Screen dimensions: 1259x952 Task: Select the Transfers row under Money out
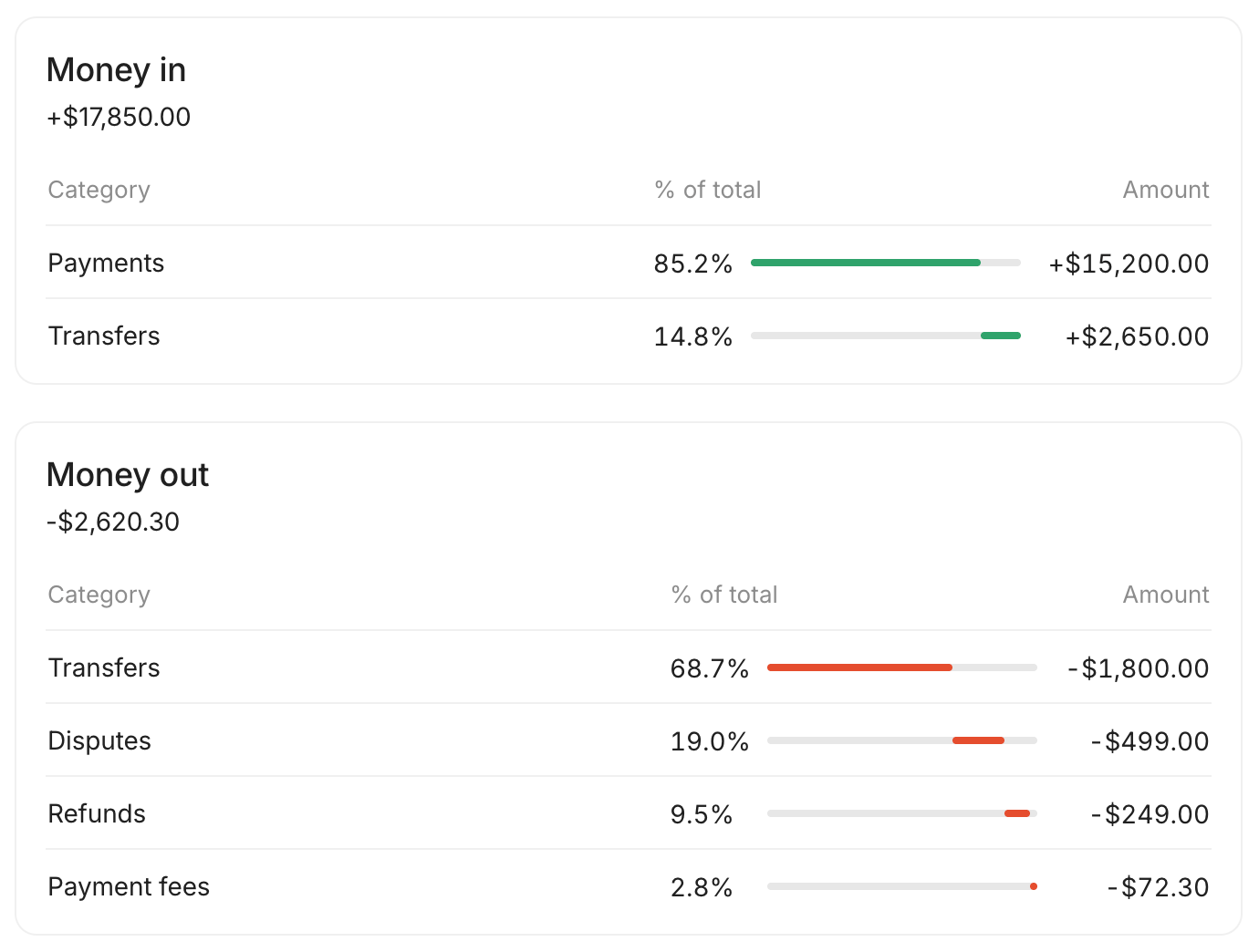[x=629, y=667]
